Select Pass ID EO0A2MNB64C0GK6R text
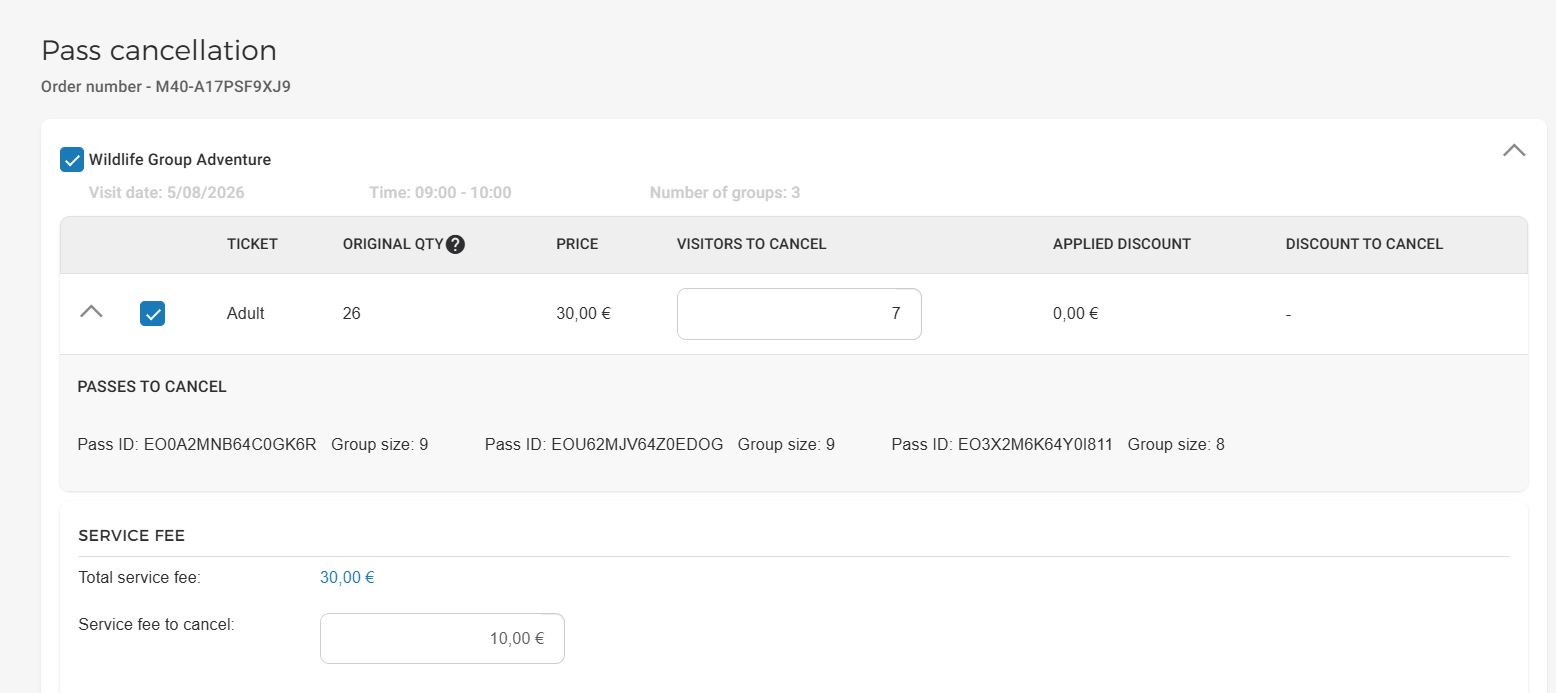1556x693 pixels. tap(197, 444)
